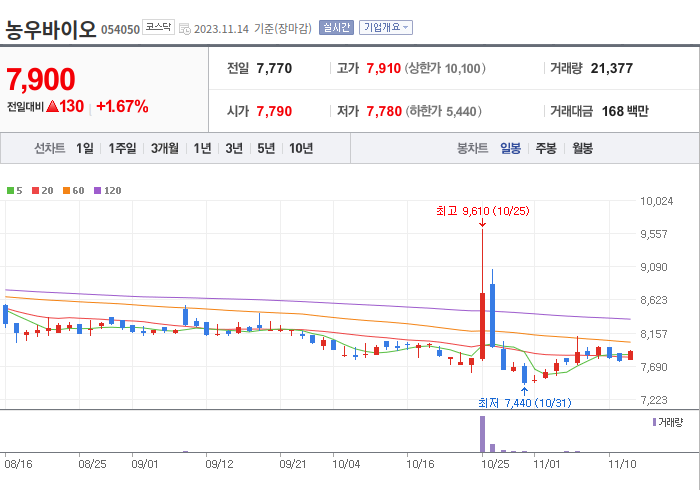Select the 3년 line chart tab
Image resolution: width=700 pixels, height=490 pixels.
pos(234,148)
